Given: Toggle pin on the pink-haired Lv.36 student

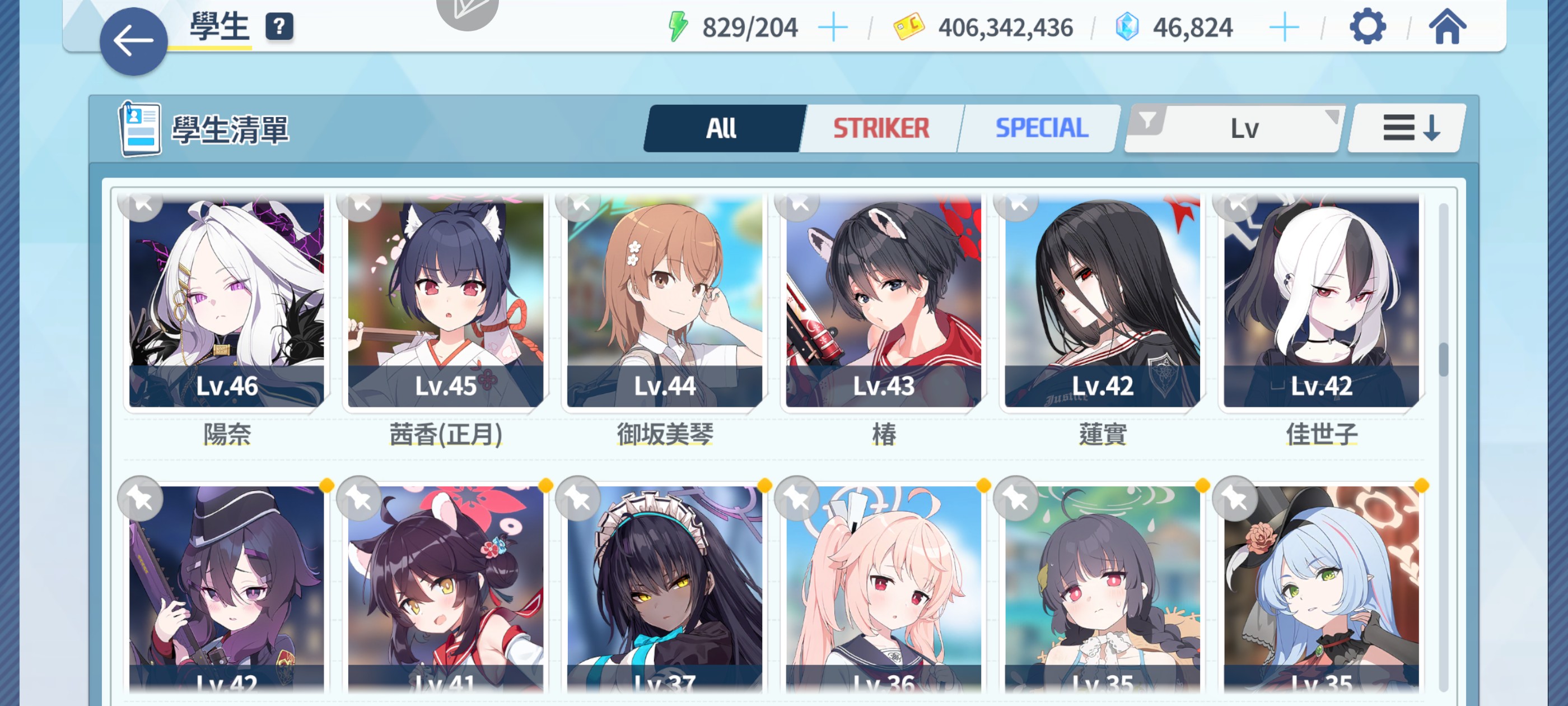Looking at the screenshot, I should [797, 498].
